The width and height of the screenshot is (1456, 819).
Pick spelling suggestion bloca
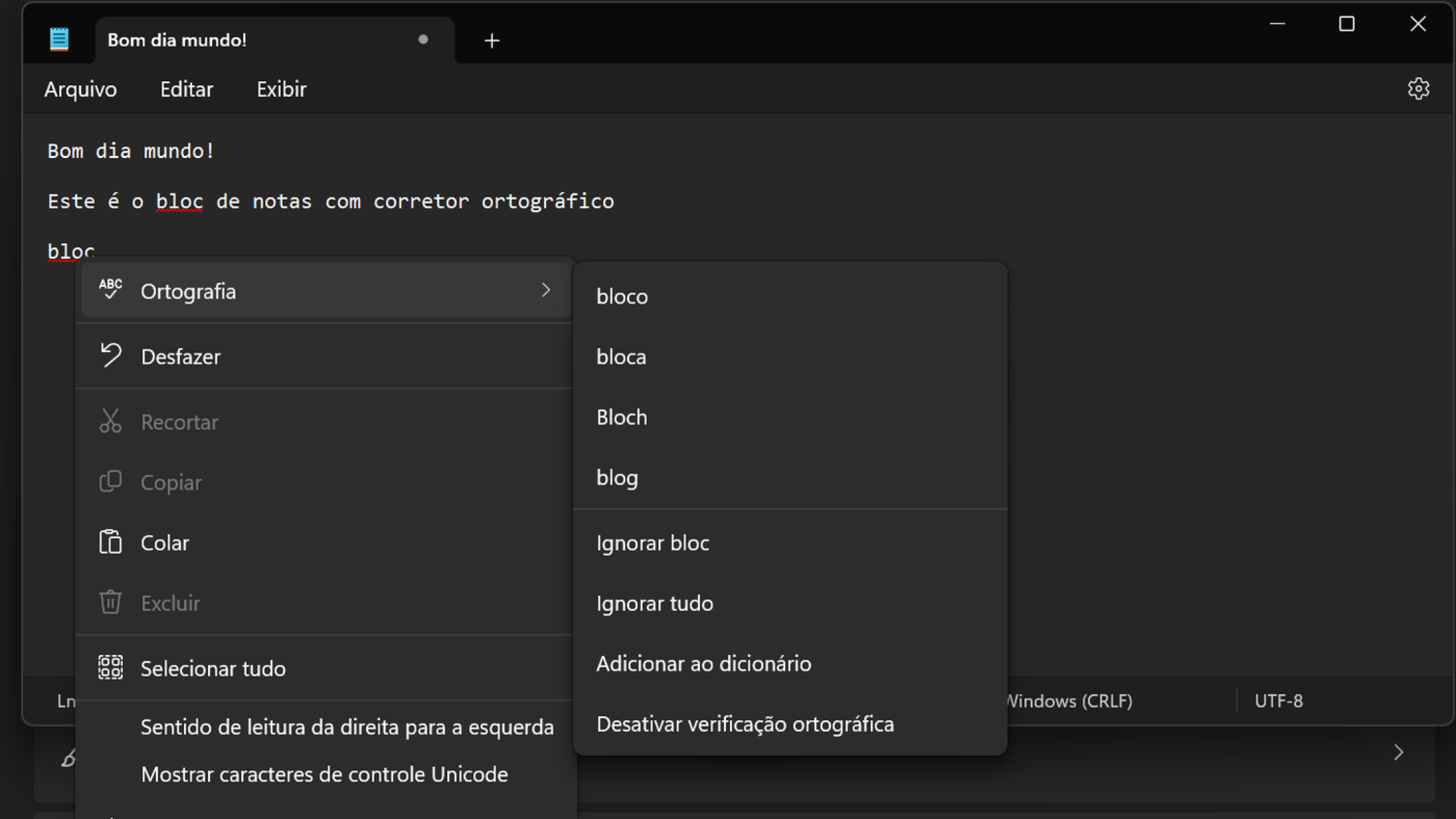[x=790, y=357]
